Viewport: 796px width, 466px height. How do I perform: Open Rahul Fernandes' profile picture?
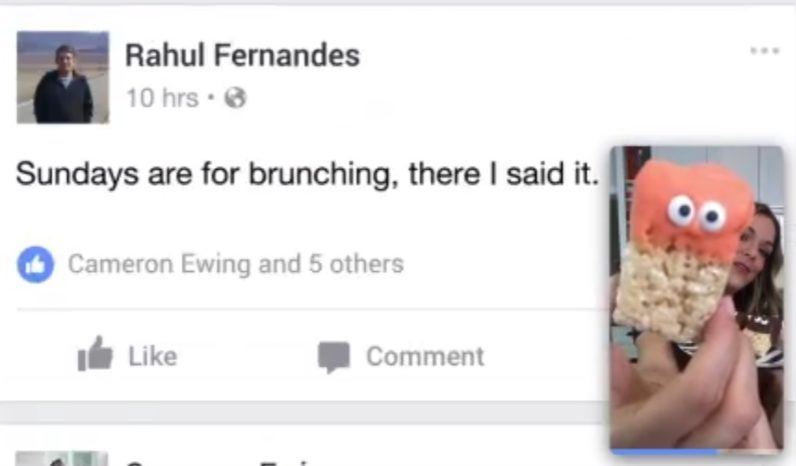(63, 77)
